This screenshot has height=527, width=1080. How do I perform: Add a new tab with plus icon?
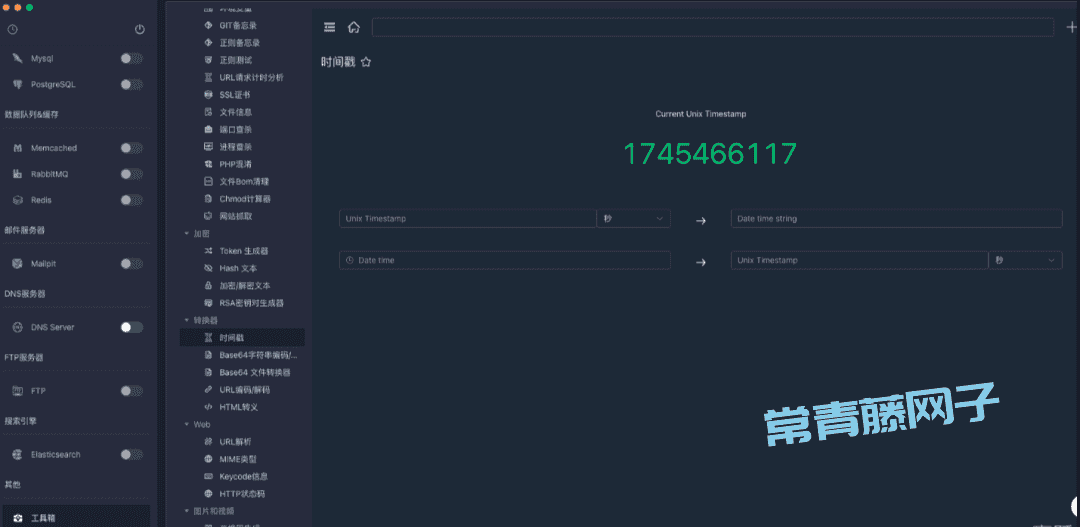point(1072,27)
